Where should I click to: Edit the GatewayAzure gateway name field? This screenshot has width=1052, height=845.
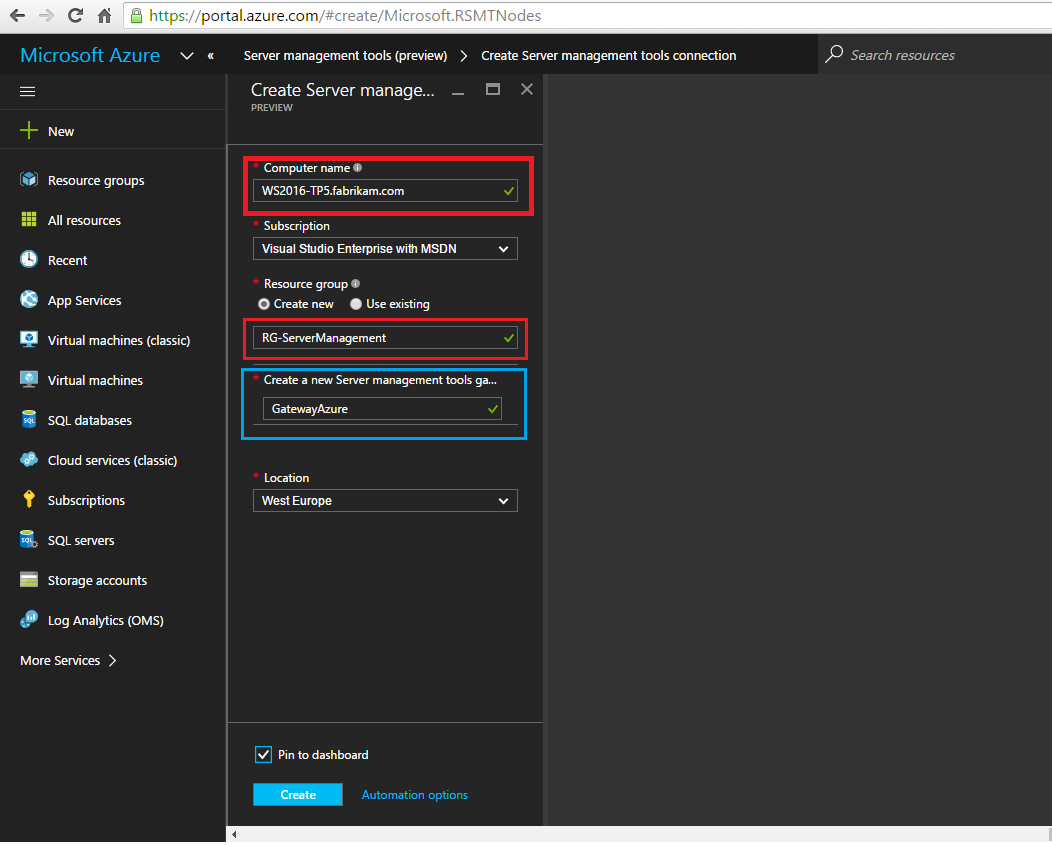[382, 409]
